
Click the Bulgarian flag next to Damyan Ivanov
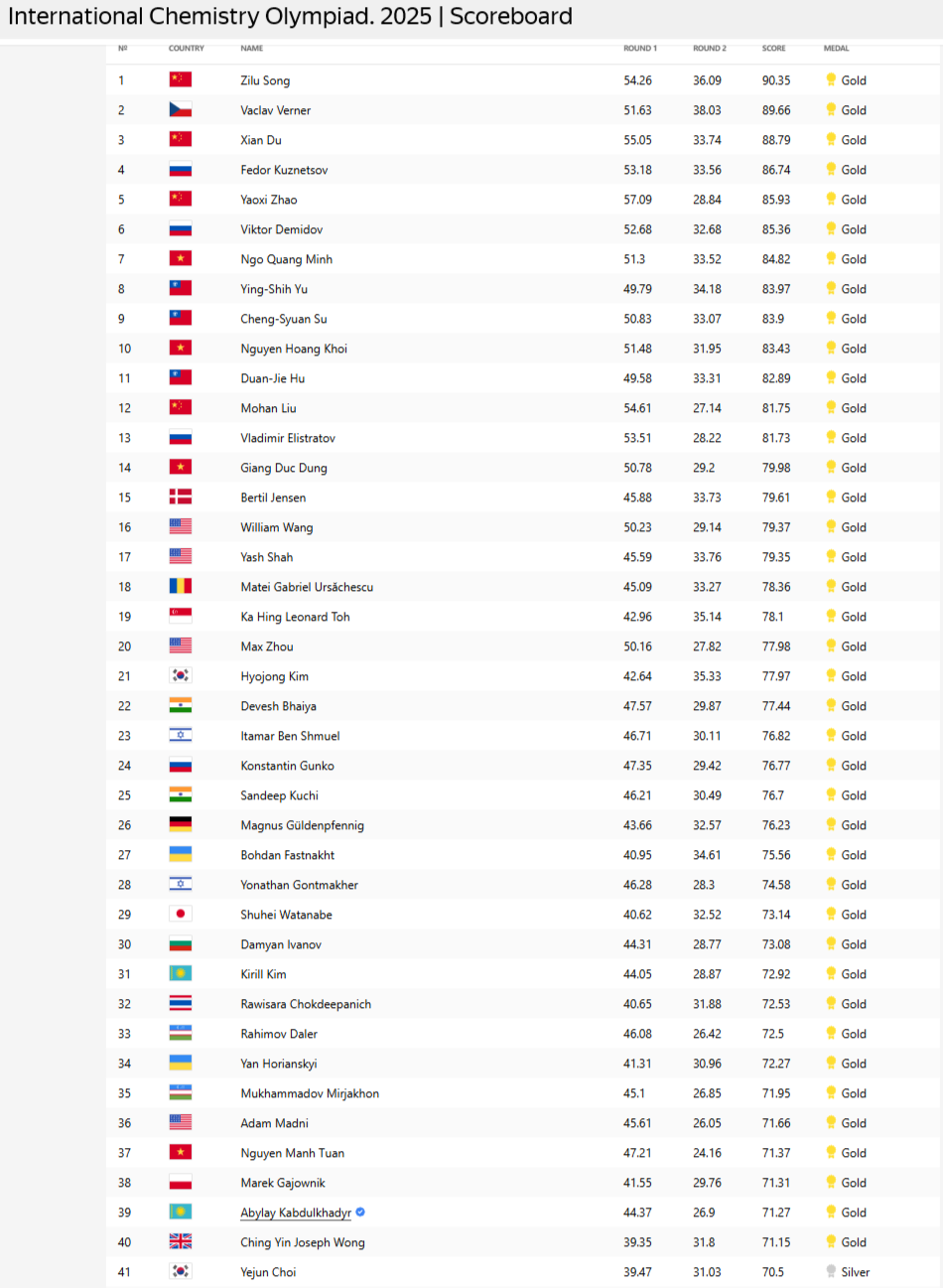(180, 943)
